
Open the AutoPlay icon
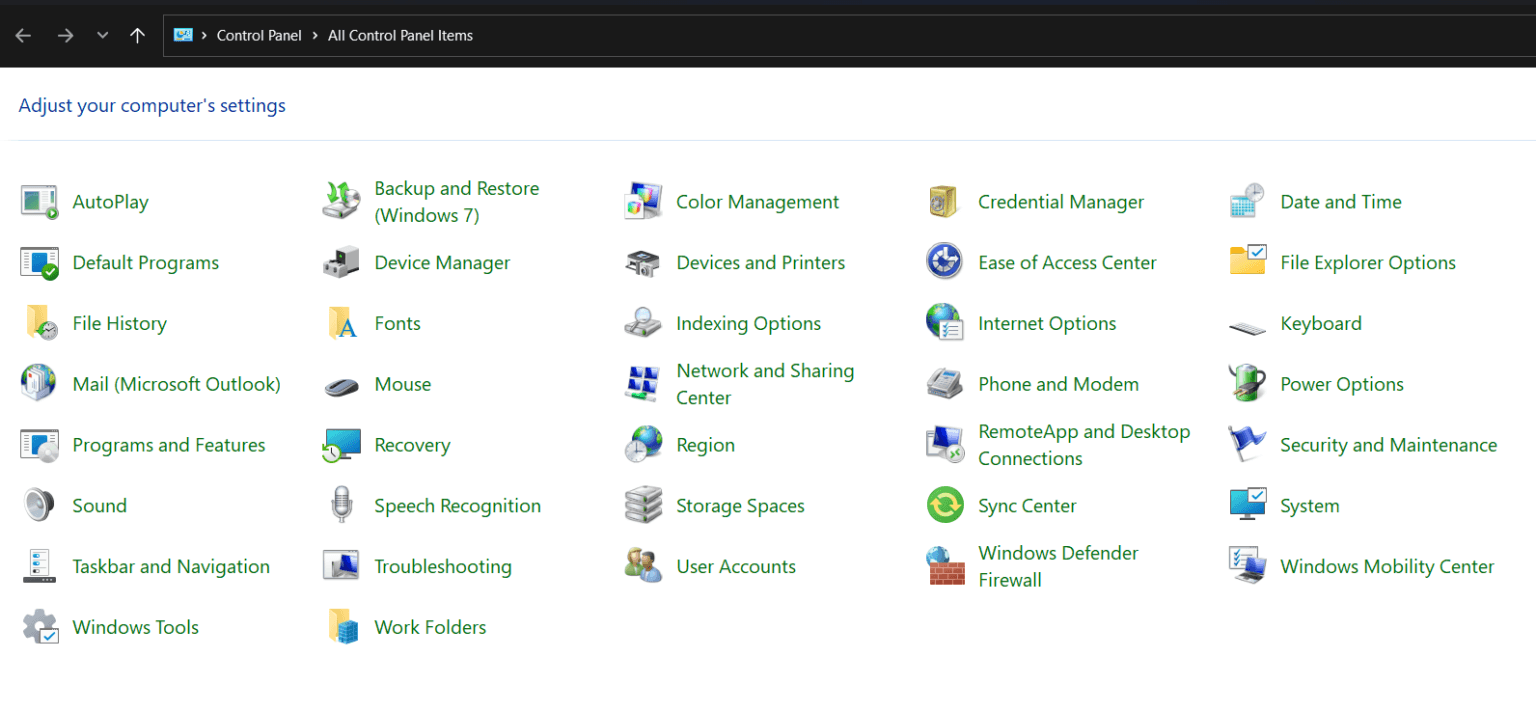pos(40,202)
